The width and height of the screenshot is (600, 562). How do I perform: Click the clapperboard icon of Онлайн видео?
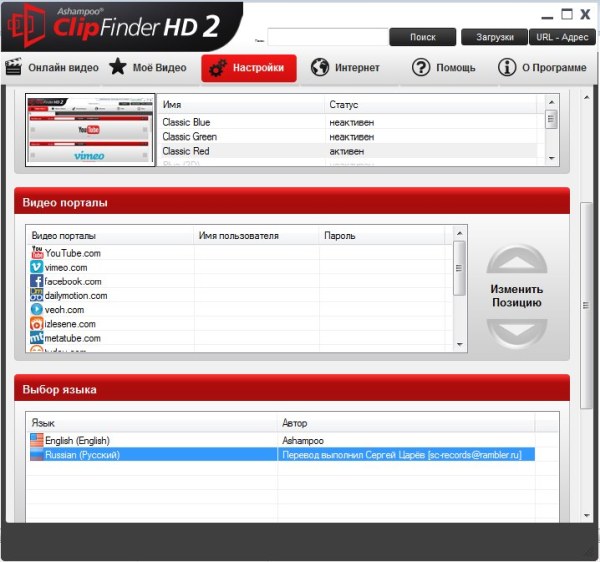coord(13,67)
